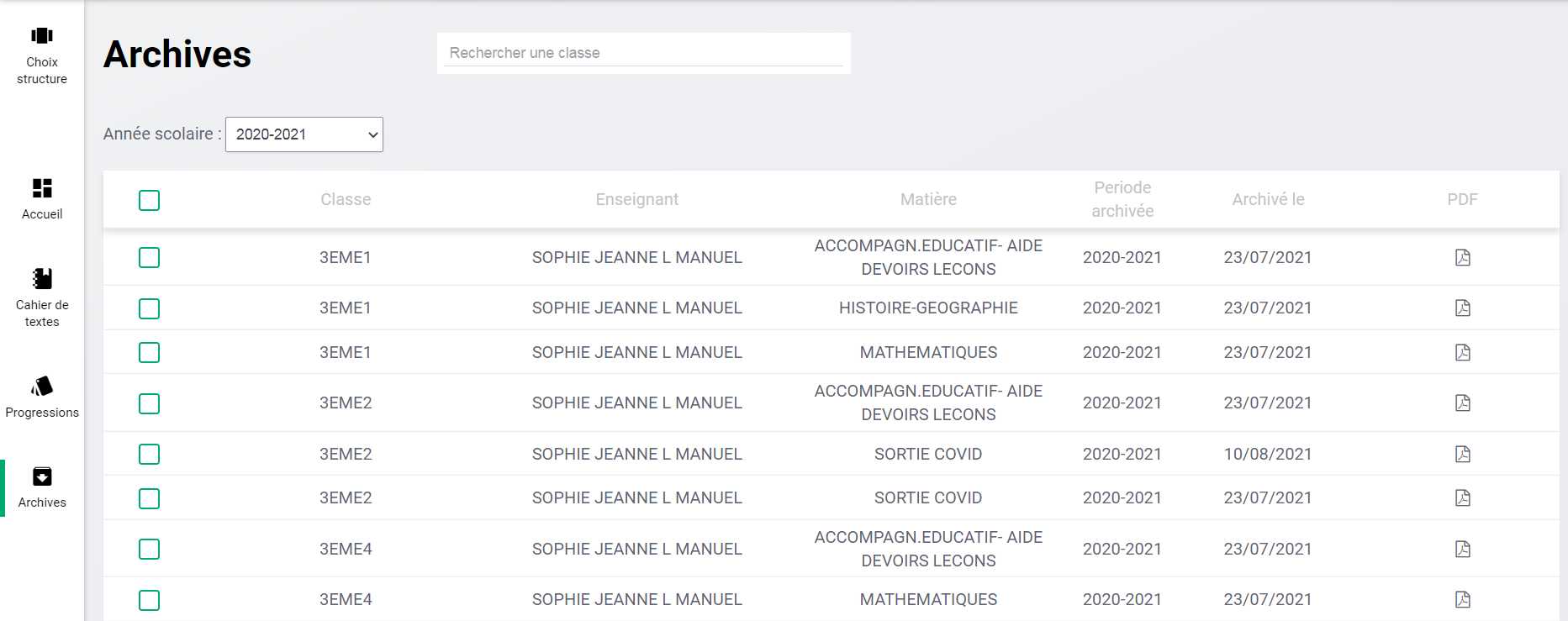The image size is (1568, 621).
Task: Click the Archivé le column header
Action: [x=1268, y=199]
